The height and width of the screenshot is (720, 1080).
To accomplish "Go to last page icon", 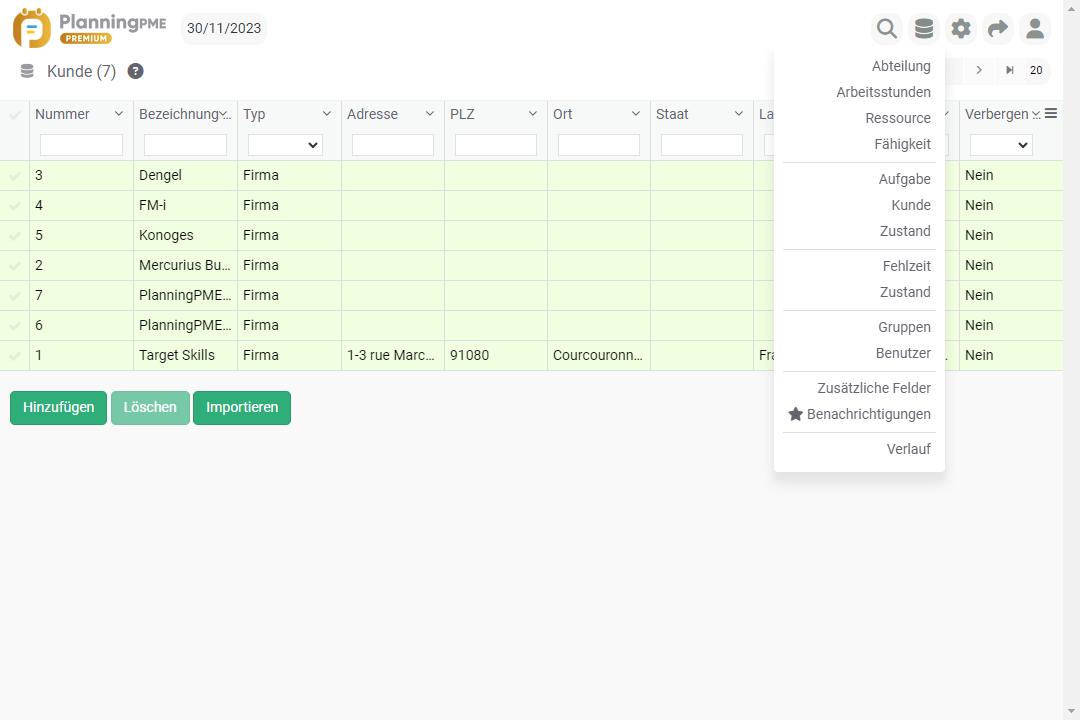I will [x=1010, y=70].
